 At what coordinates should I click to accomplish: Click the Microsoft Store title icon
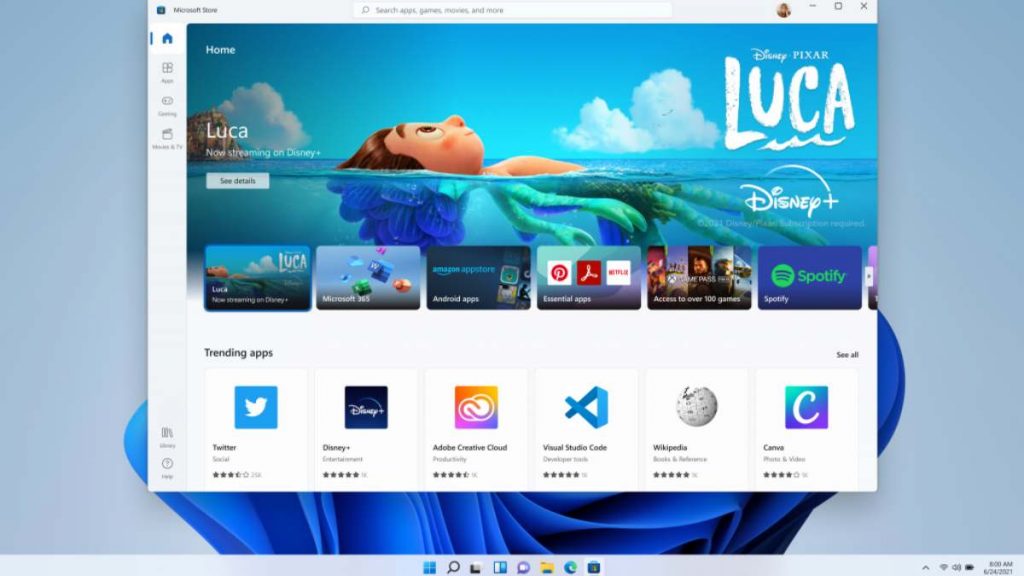point(161,10)
